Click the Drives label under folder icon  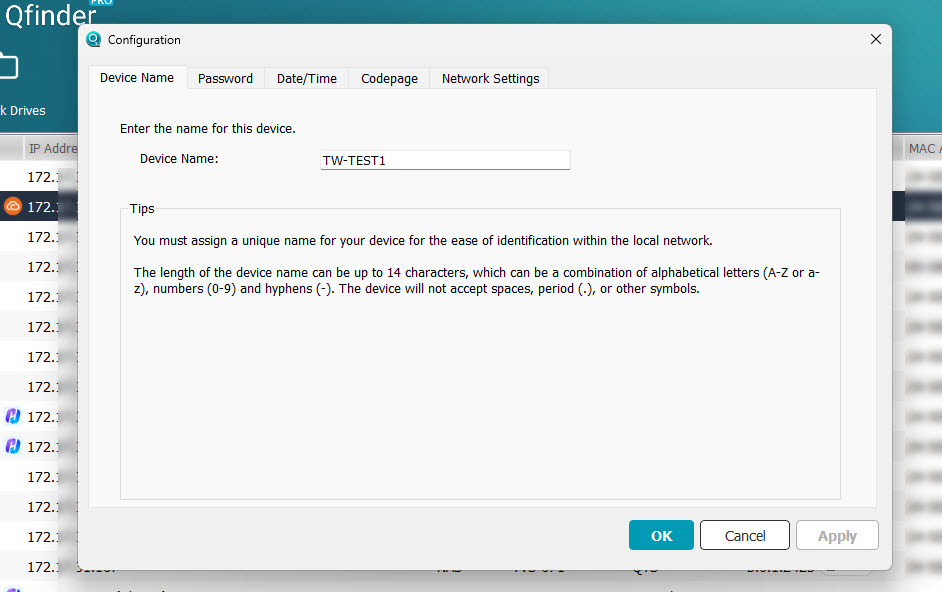coord(24,111)
